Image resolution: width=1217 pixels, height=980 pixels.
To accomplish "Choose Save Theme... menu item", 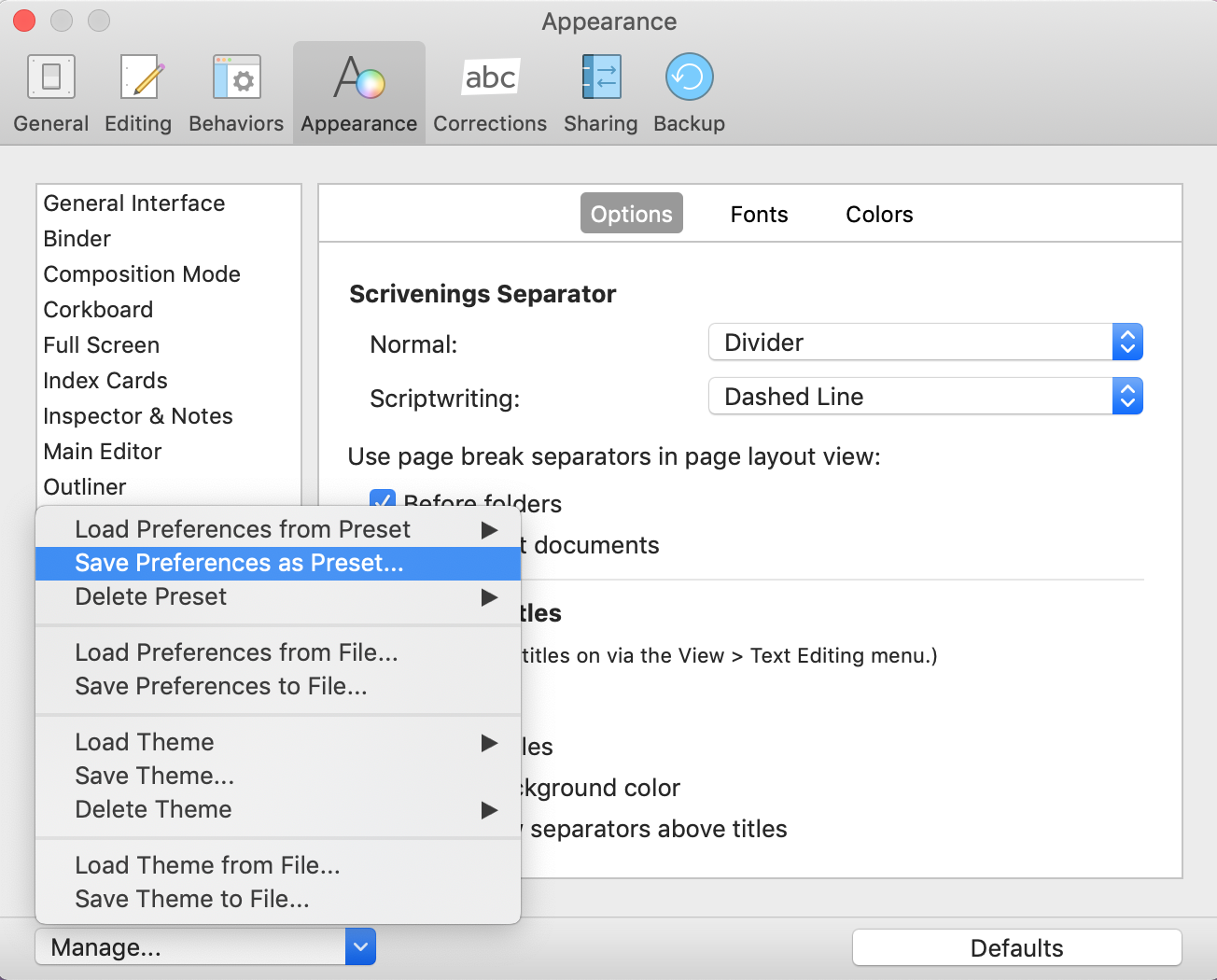I will 278,776.
